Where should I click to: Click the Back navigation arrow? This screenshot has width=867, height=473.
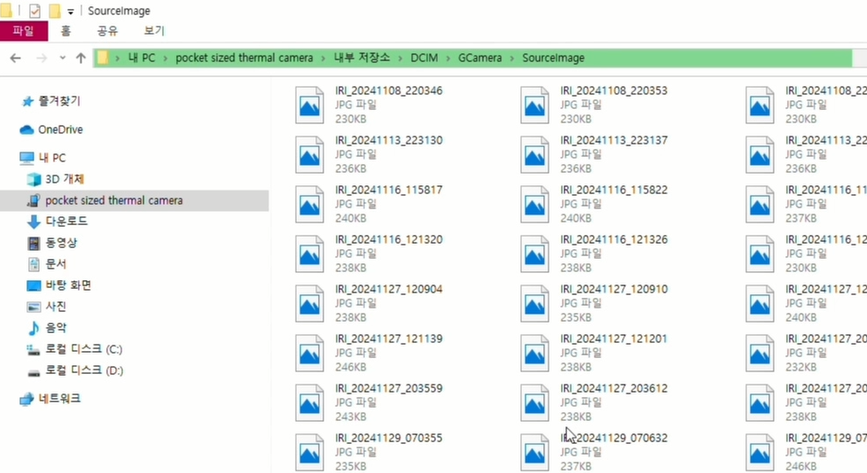pyautogui.click(x=15, y=58)
